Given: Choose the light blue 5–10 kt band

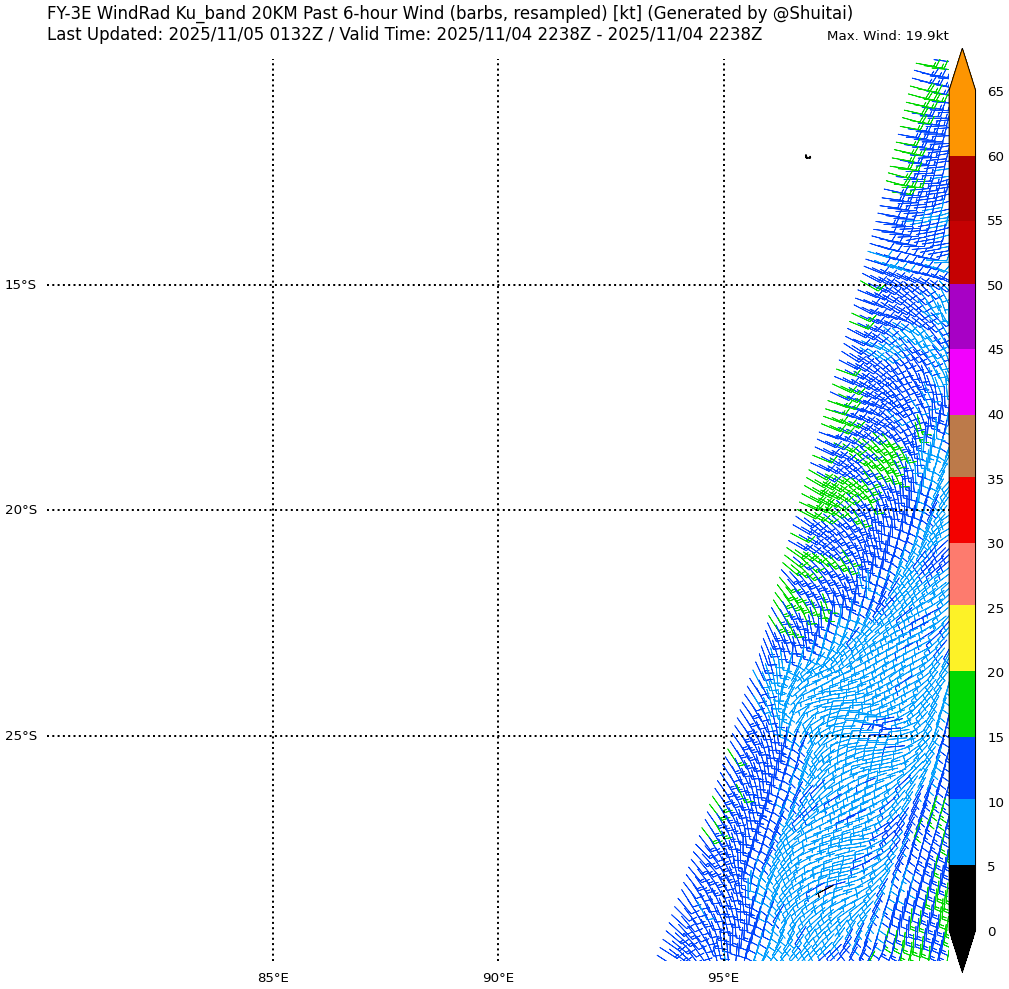Looking at the screenshot, I should (961, 832).
